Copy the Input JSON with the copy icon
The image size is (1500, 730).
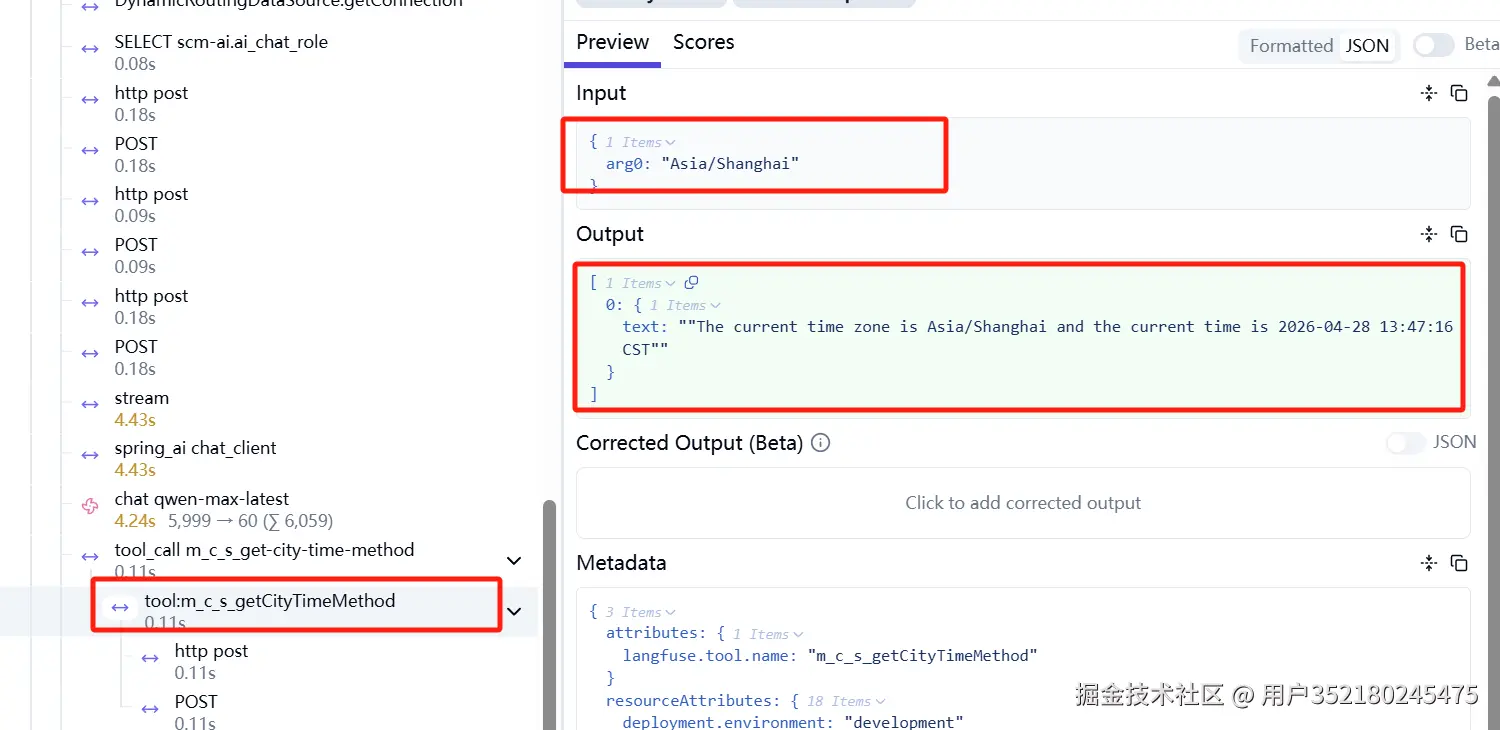click(x=1459, y=93)
